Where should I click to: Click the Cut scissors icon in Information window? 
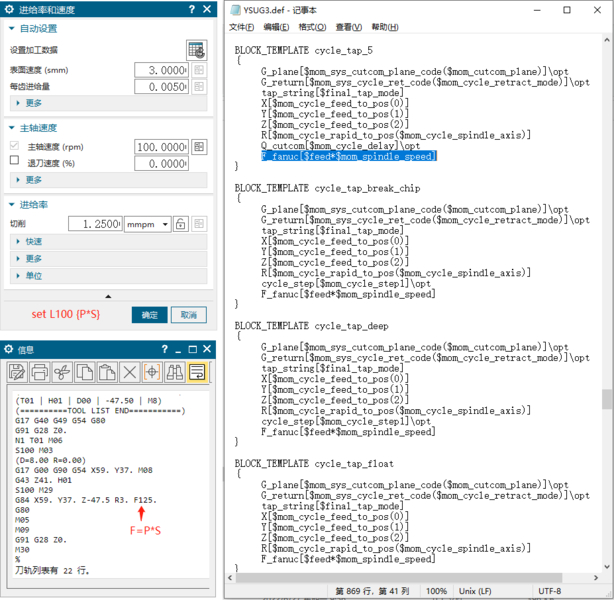point(62,372)
